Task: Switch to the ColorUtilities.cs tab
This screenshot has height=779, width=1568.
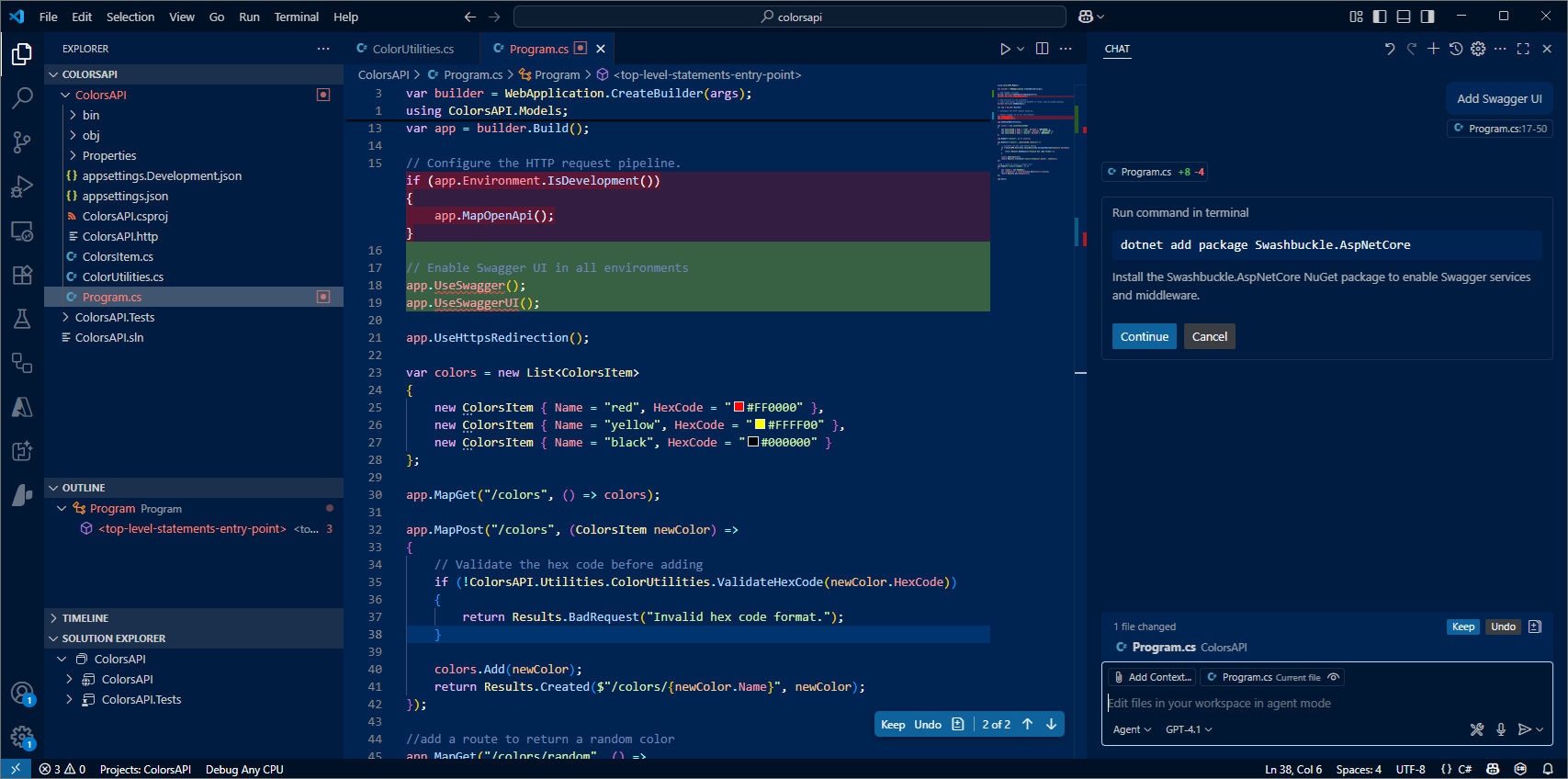Action: (x=412, y=49)
